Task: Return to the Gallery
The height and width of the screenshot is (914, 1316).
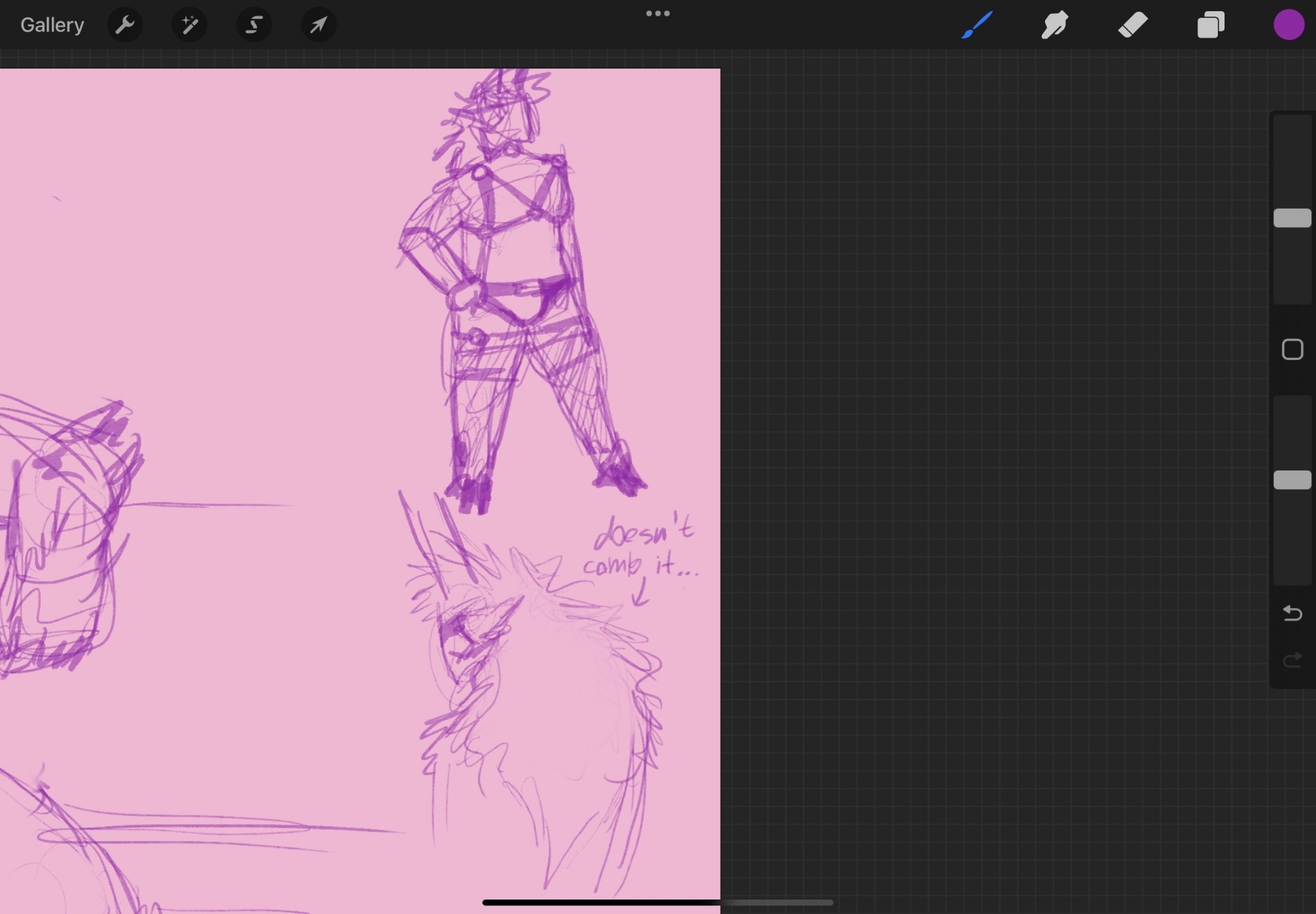Action: pyautogui.click(x=52, y=25)
